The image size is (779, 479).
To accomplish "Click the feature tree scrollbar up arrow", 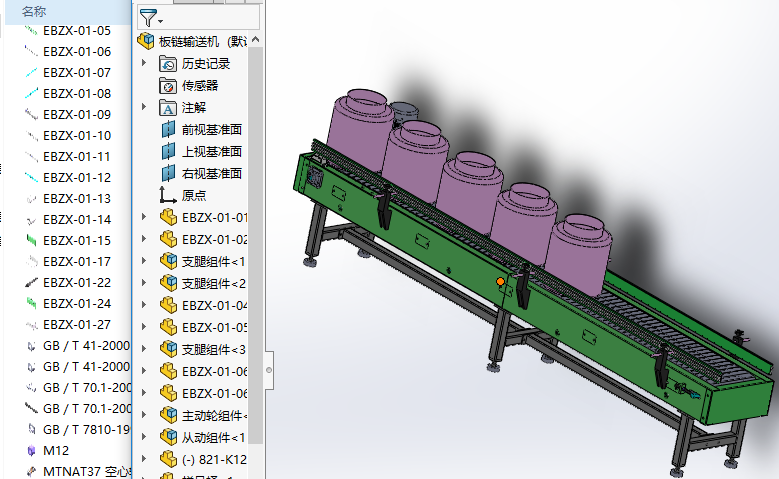I will click(255, 39).
